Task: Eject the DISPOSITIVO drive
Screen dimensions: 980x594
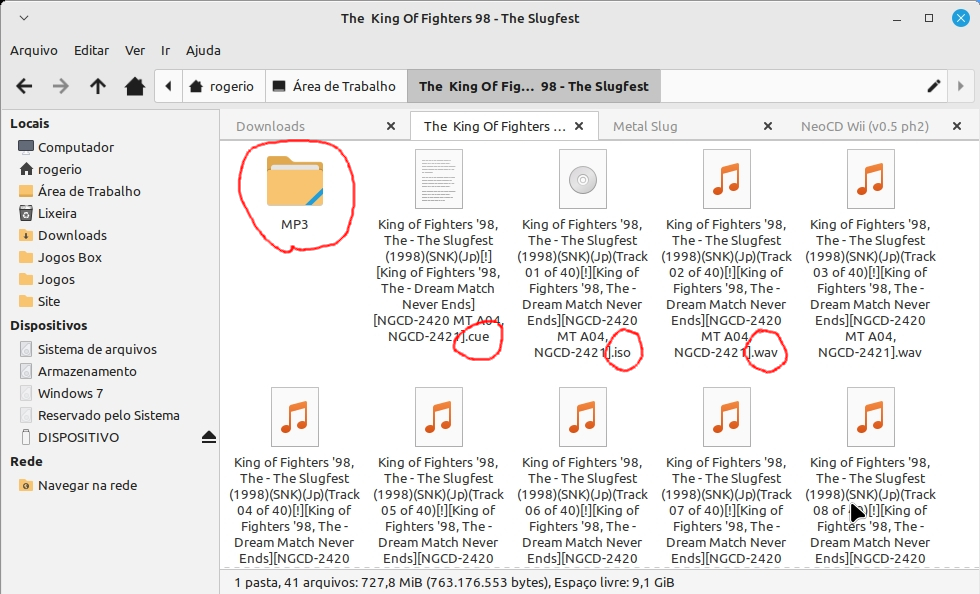Action: click(208, 437)
